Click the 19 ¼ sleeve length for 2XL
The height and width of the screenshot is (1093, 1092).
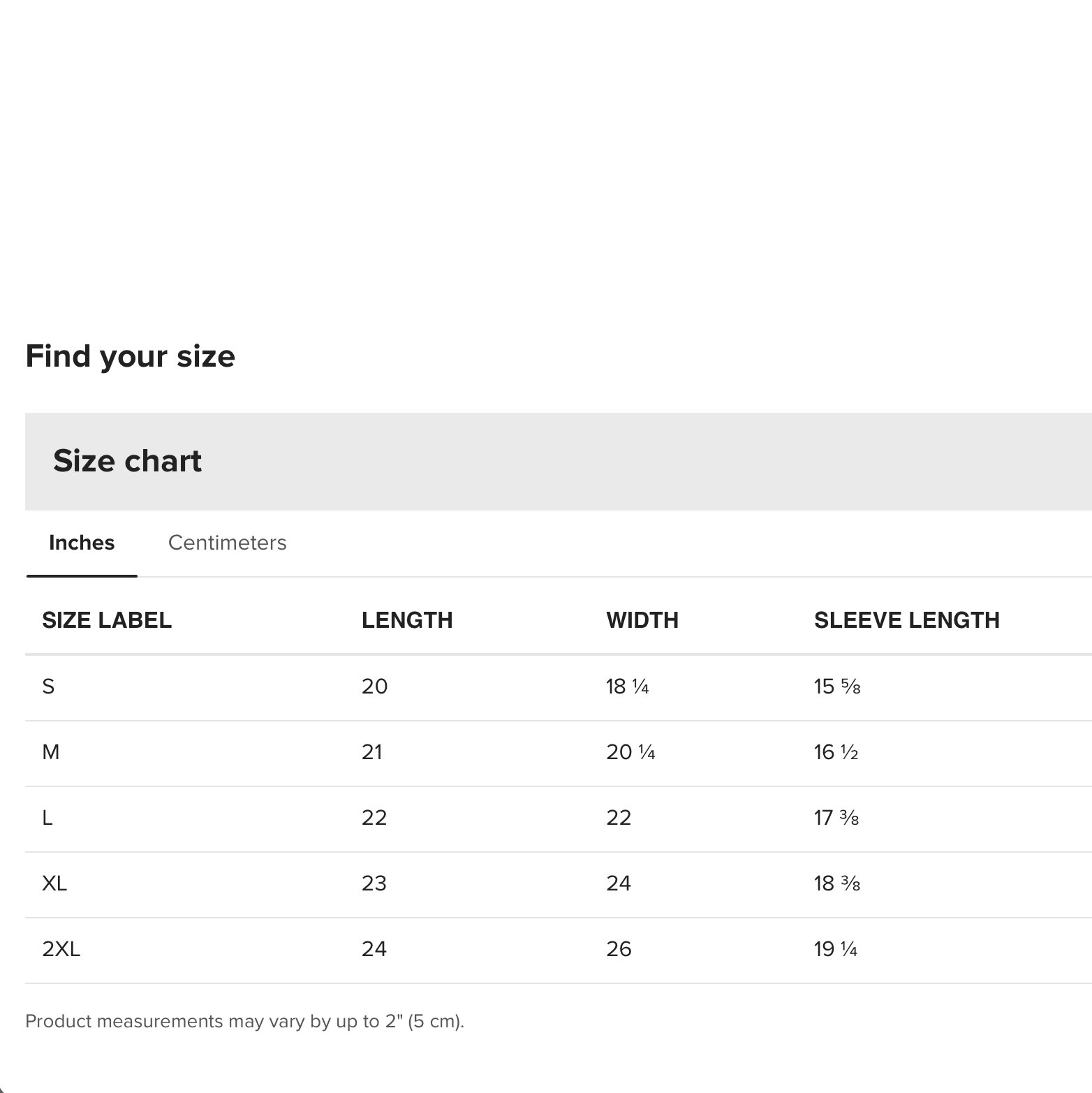836,949
